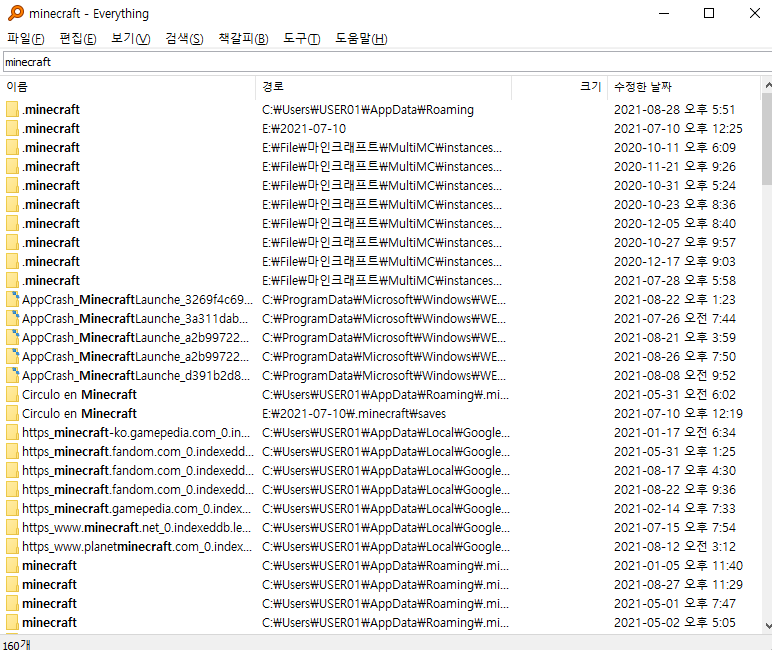This screenshot has width=772, height=650.
Task: Click date 2021-07-26 오전 7:44
Action: (x=675, y=319)
